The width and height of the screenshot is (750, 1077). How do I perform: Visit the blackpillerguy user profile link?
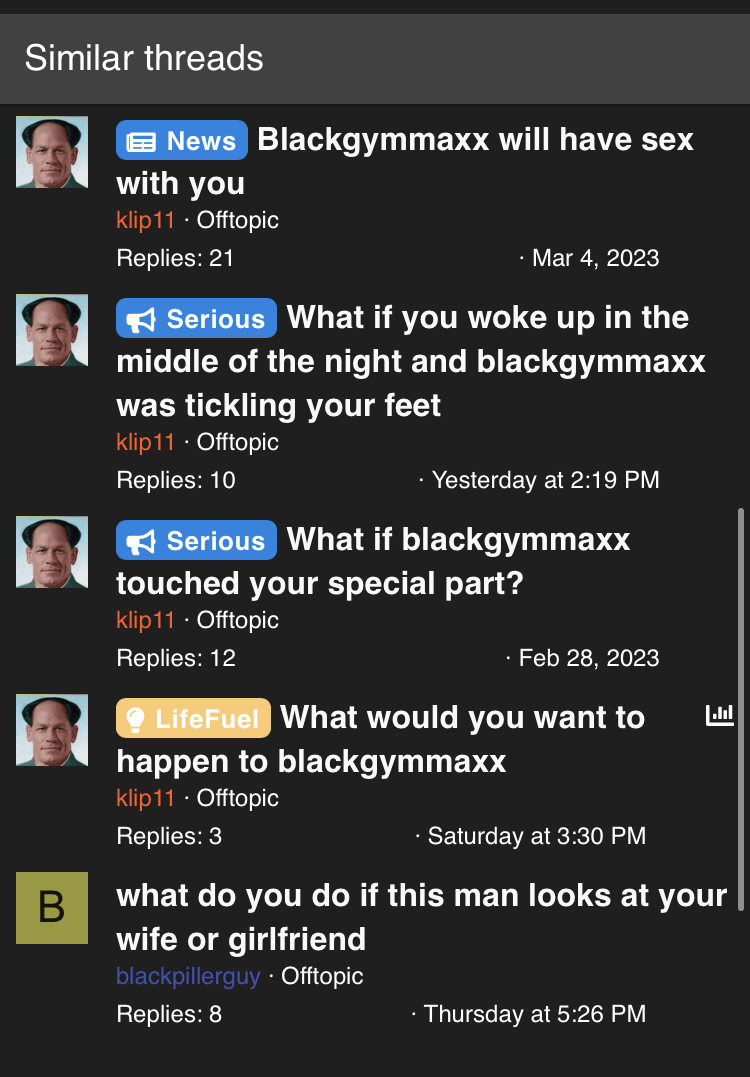[x=188, y=975]
